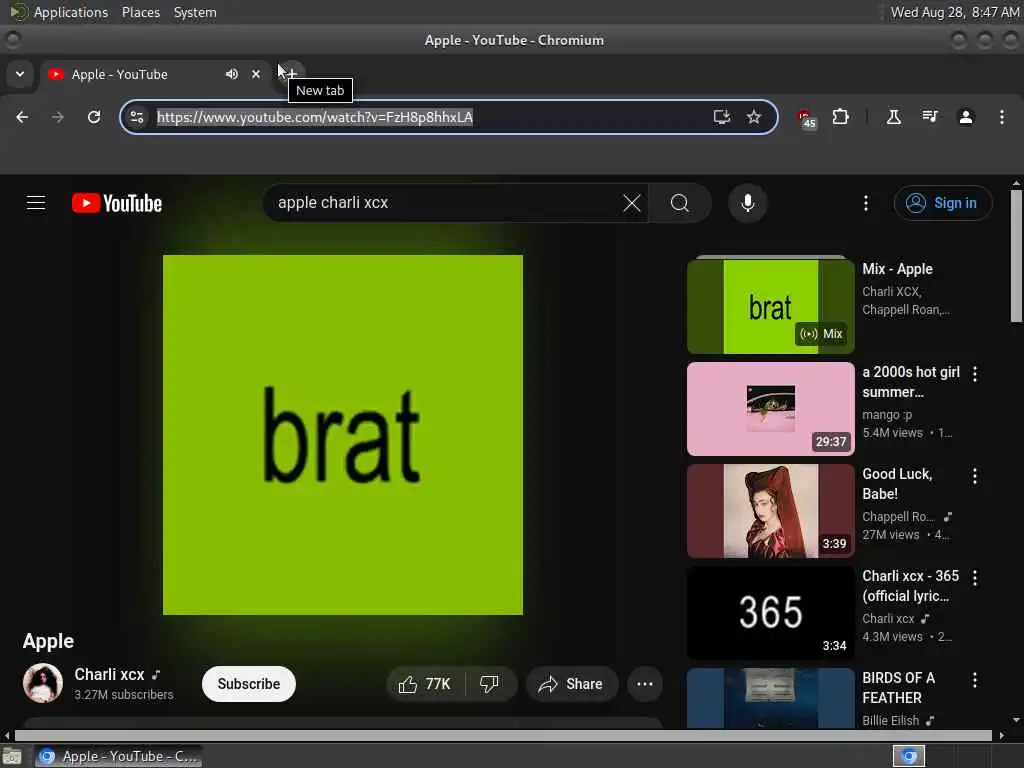The image size is (1024, 768).
Task: Open the Mix - Apple thumbnail
Action: (771, 306)
